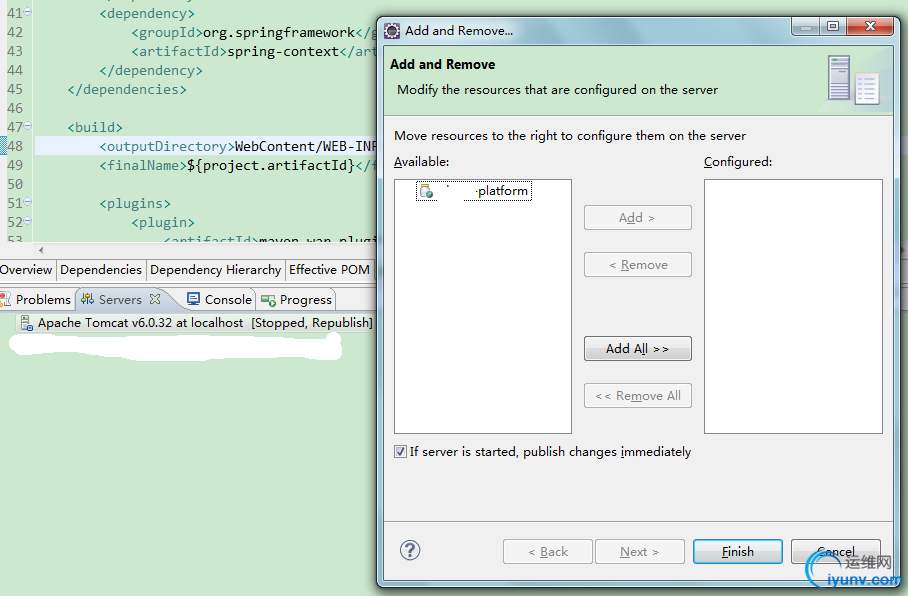
Task: Minimize the Add and Remove dialog
Action: pyautogui.click(x=806, y=26)
